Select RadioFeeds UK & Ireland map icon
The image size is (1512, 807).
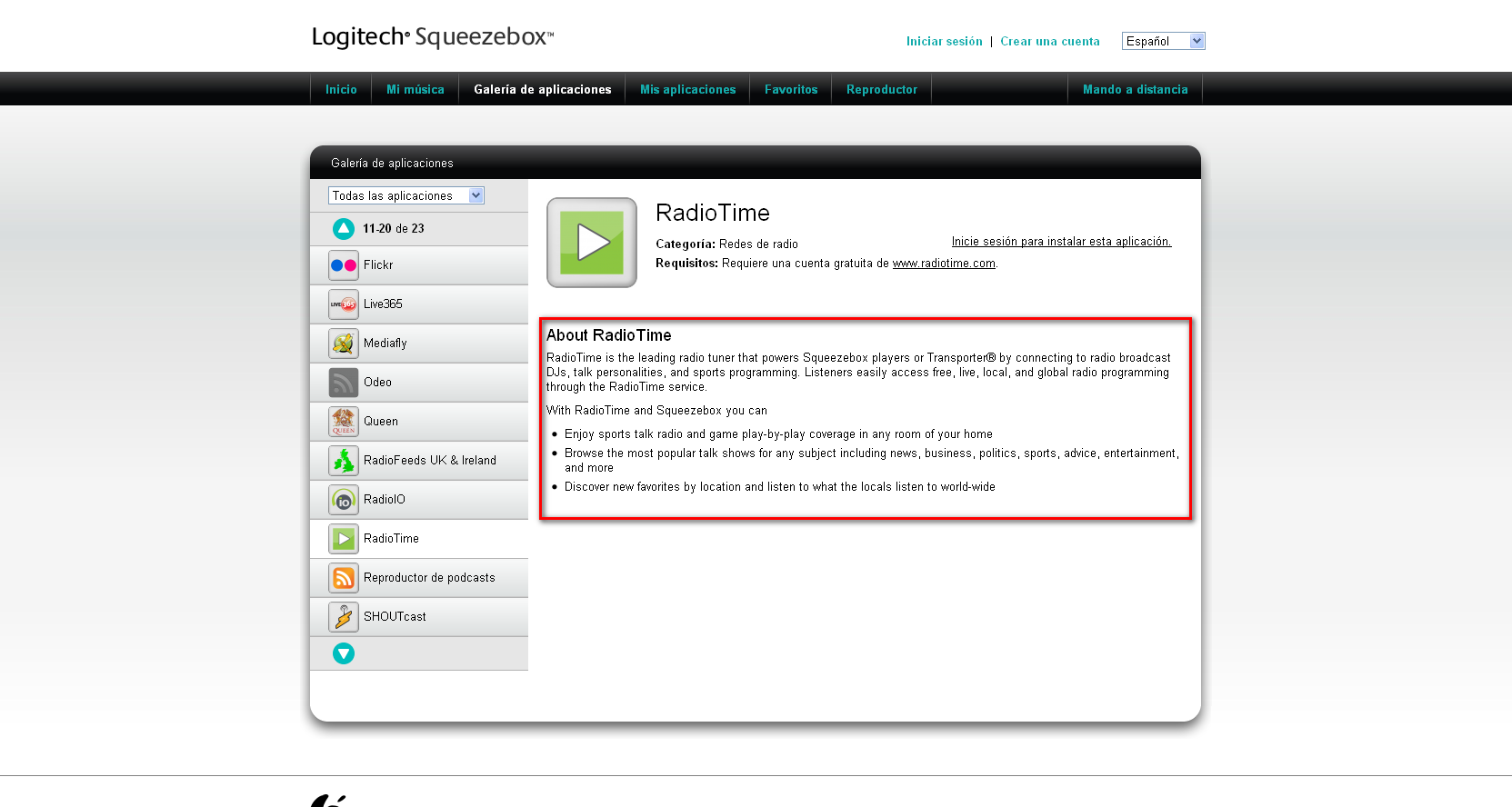click(x=344, y=461)
